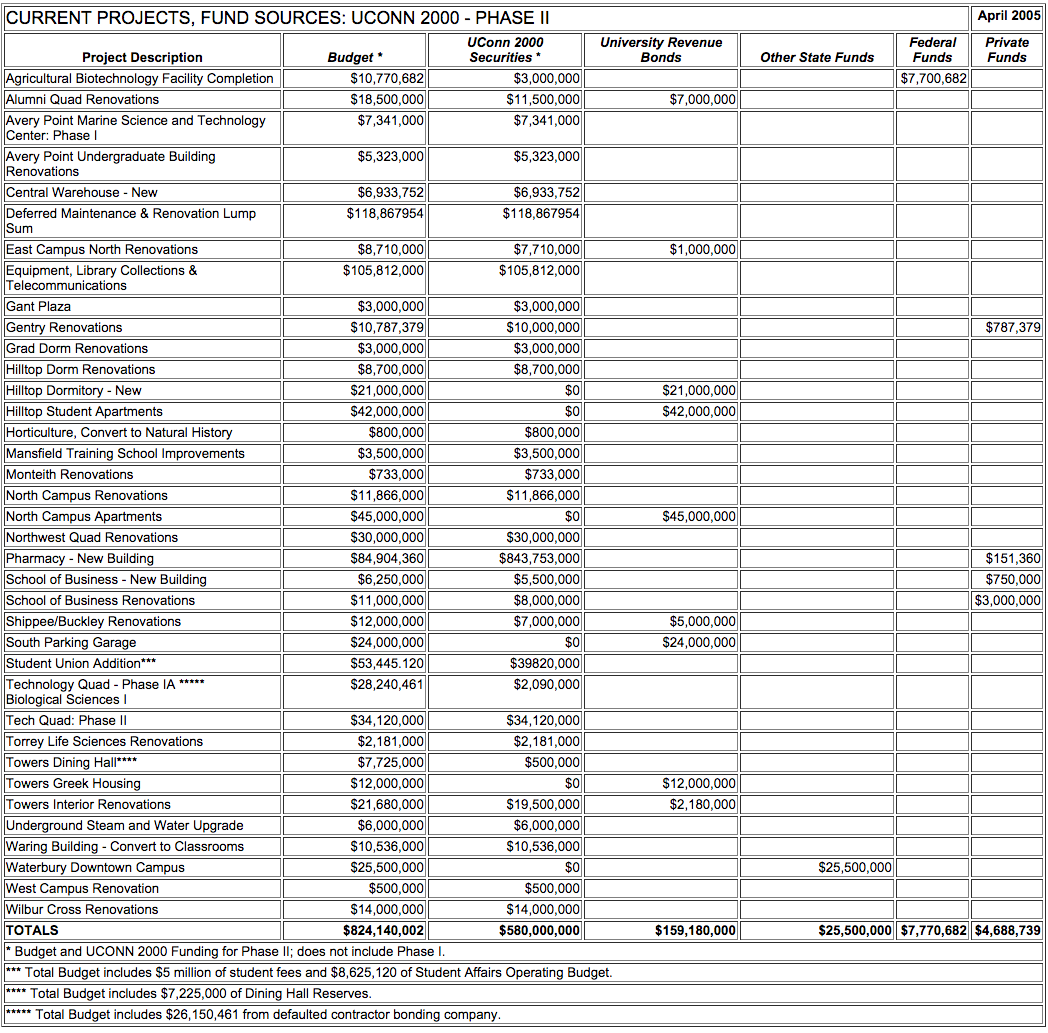Image resolution: width=1048 pixels, height=1033 pixels.
Task: Click the total budget $824,140,002
Action: point(383,930)
